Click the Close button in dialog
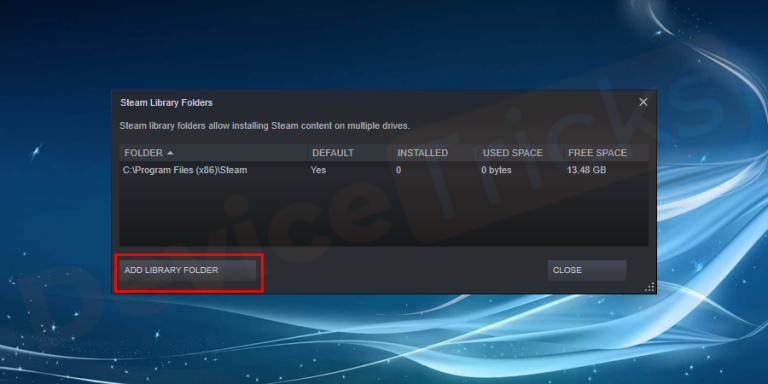768x384 pixels. [587, 270]
